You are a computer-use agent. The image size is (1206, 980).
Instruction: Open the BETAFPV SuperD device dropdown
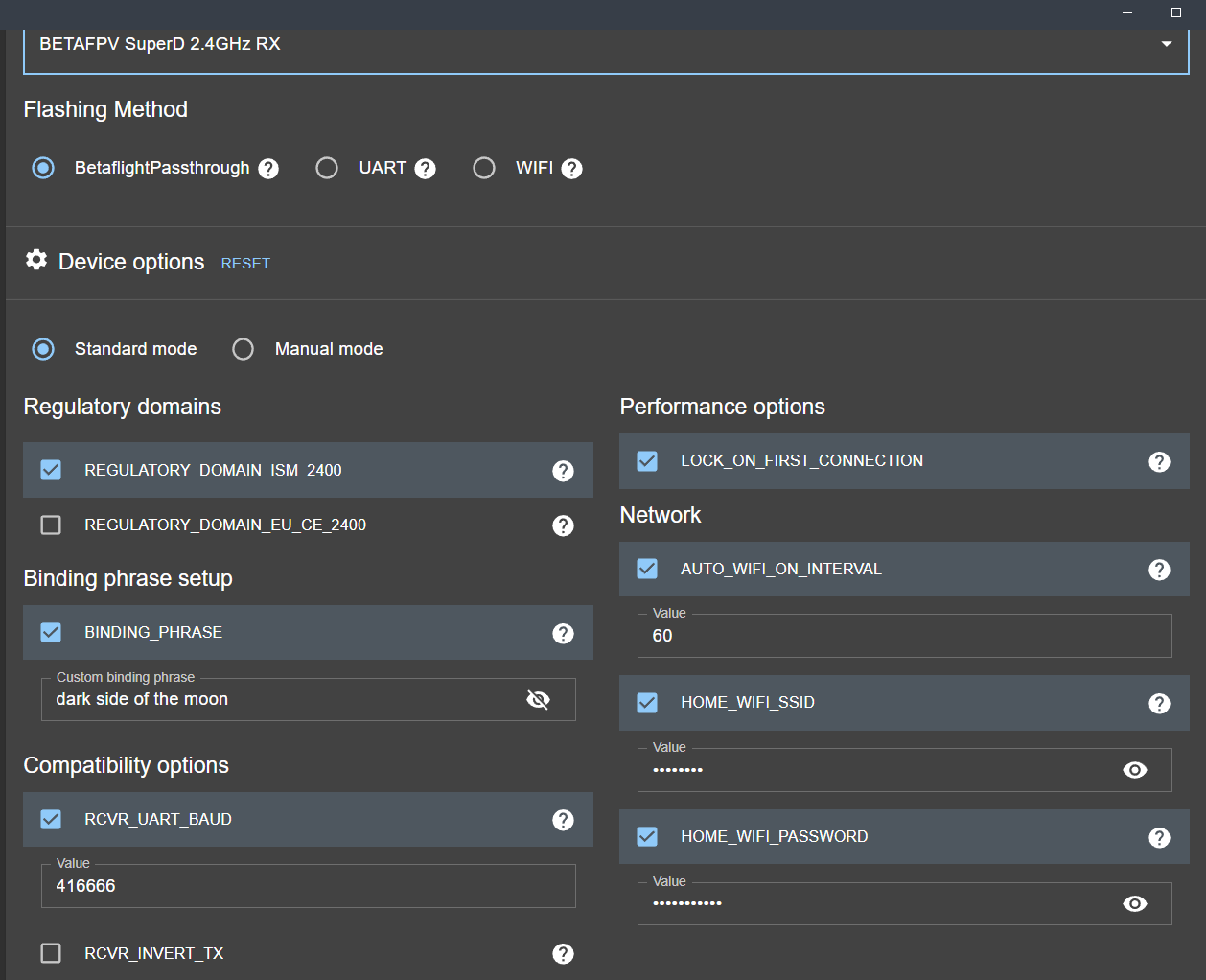606,44
